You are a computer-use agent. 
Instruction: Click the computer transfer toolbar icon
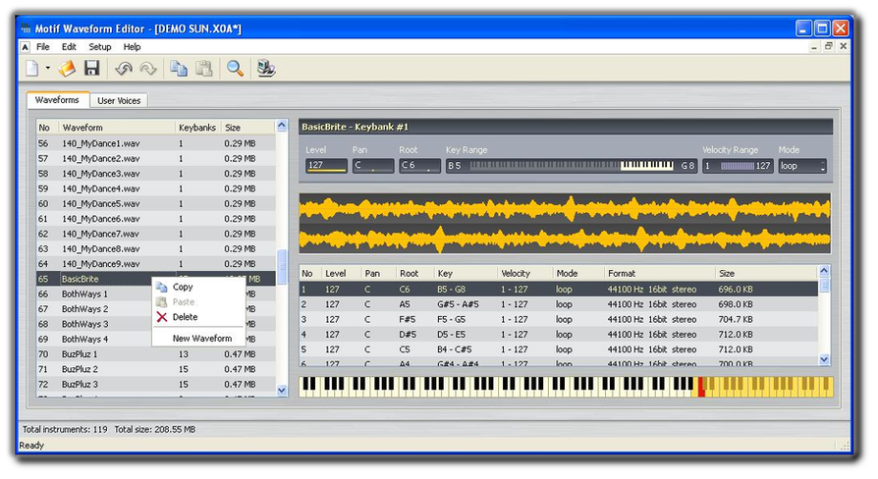pos(266,69)
